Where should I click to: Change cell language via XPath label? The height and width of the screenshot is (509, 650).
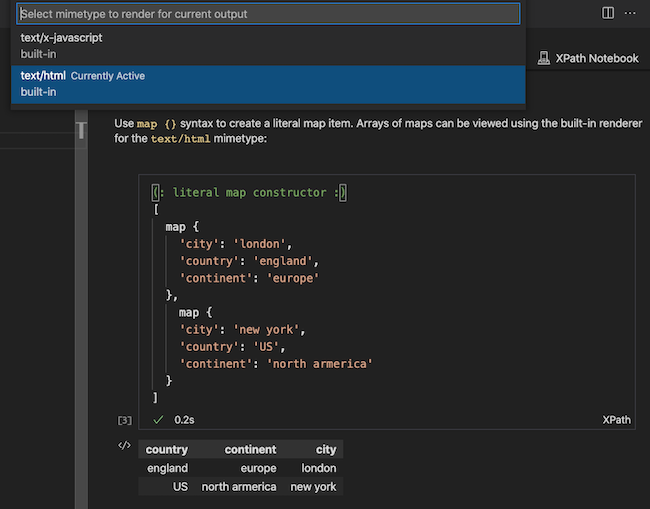616,420
